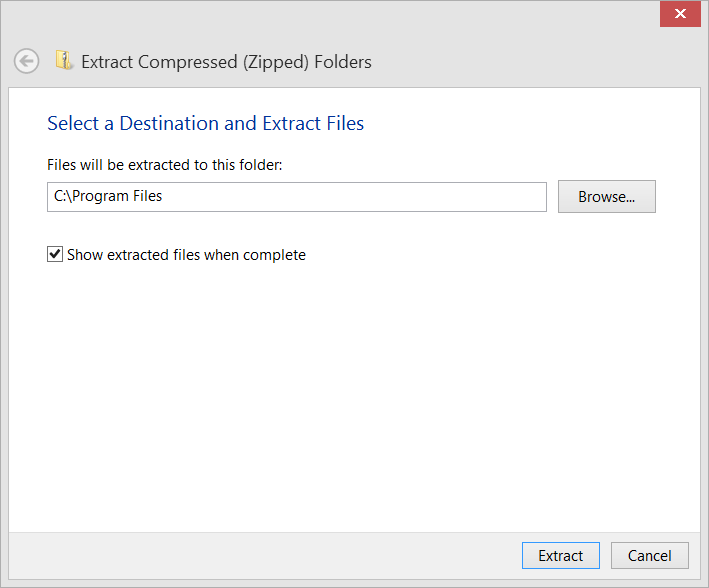
Task: Click 'Files will be extracted to this folder' label
Action: pyautogui.click(x=165, y=165)
